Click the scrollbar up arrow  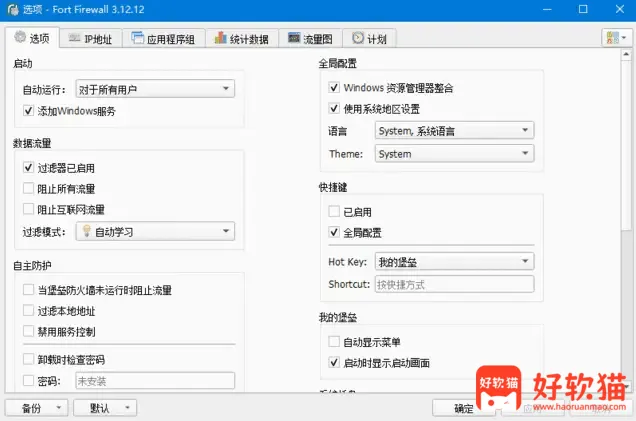tap(626, 55)
